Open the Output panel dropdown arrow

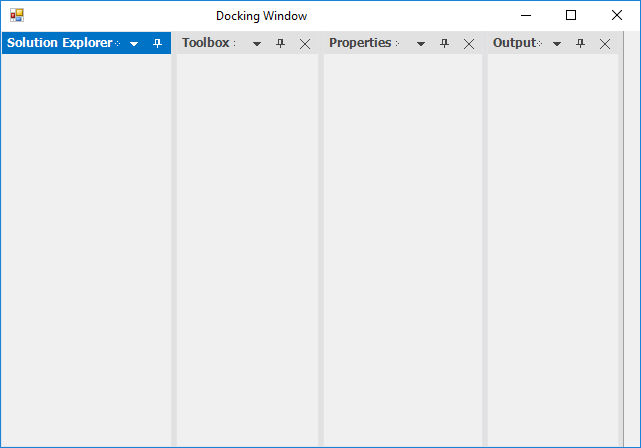557,44
